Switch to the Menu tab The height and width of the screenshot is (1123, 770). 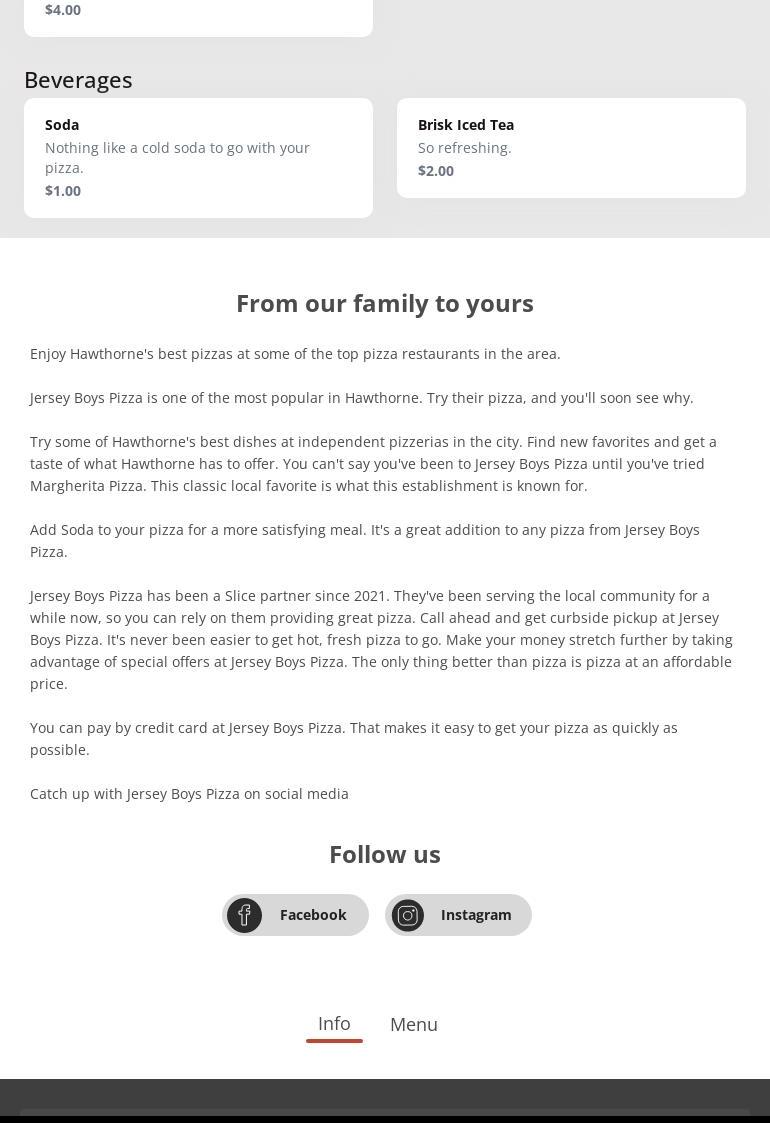[414, 1025]
